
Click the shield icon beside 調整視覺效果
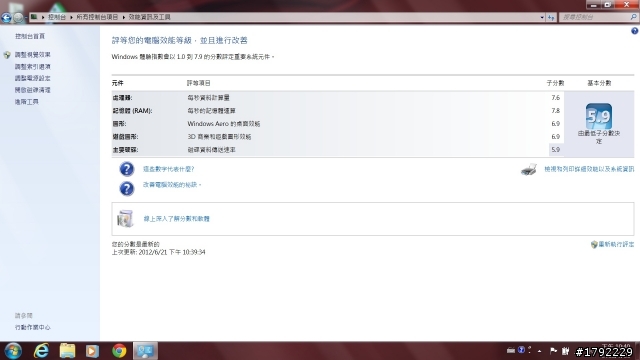click(x=7, y=55)
